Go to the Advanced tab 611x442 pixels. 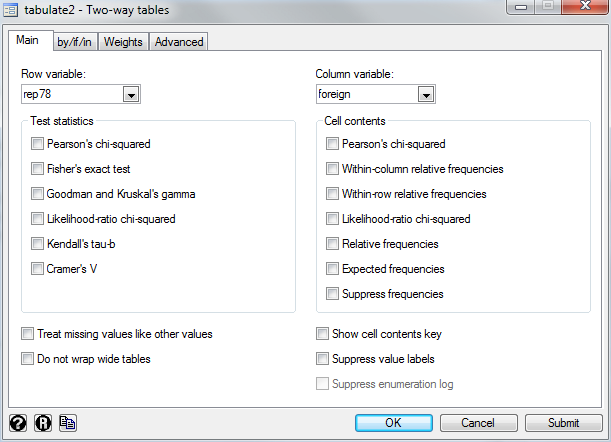[179, 42]
